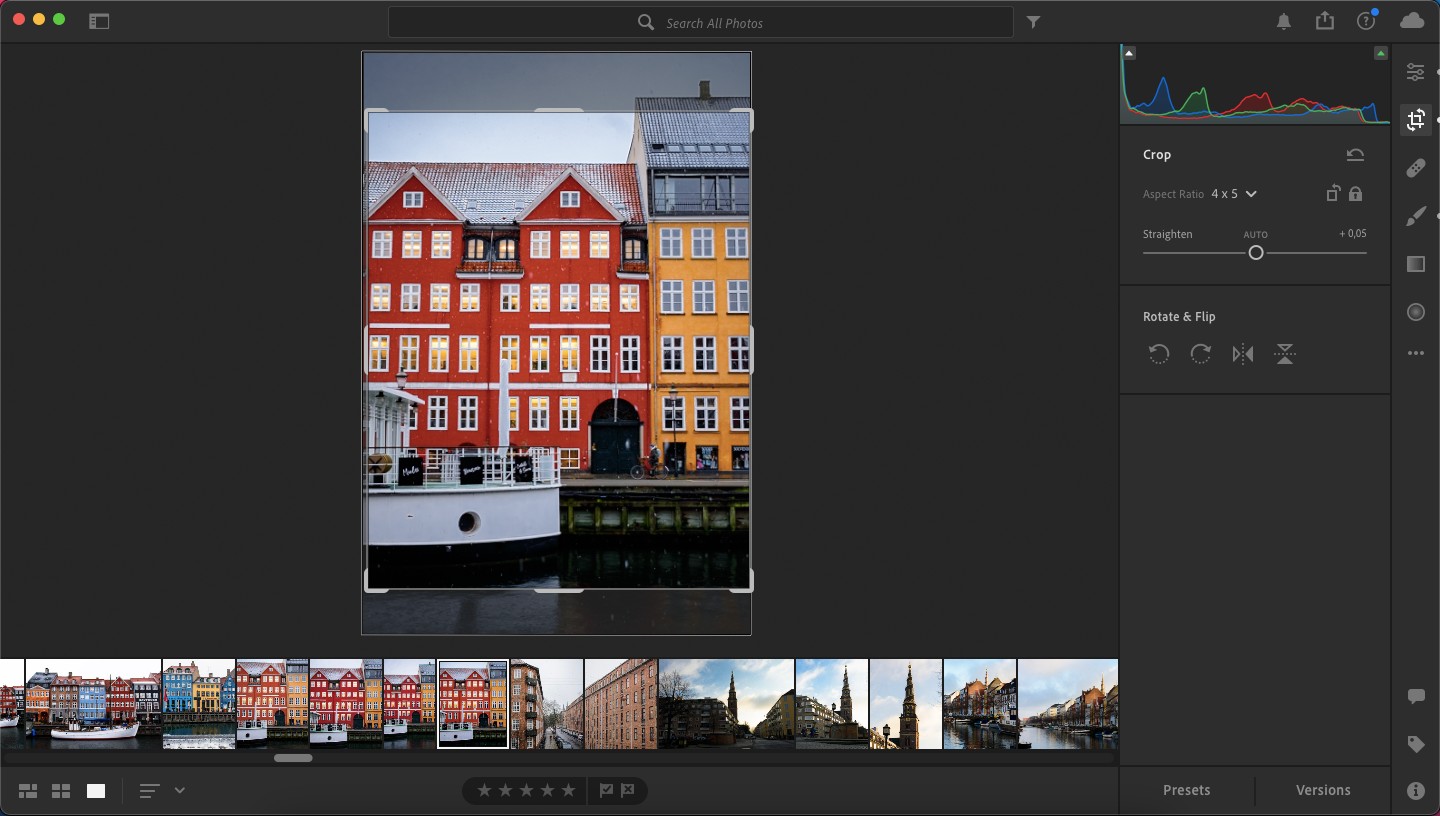Rate photo three stars
The width and height of the screenshot is (1440, 816).
click(x=526, y=790)
